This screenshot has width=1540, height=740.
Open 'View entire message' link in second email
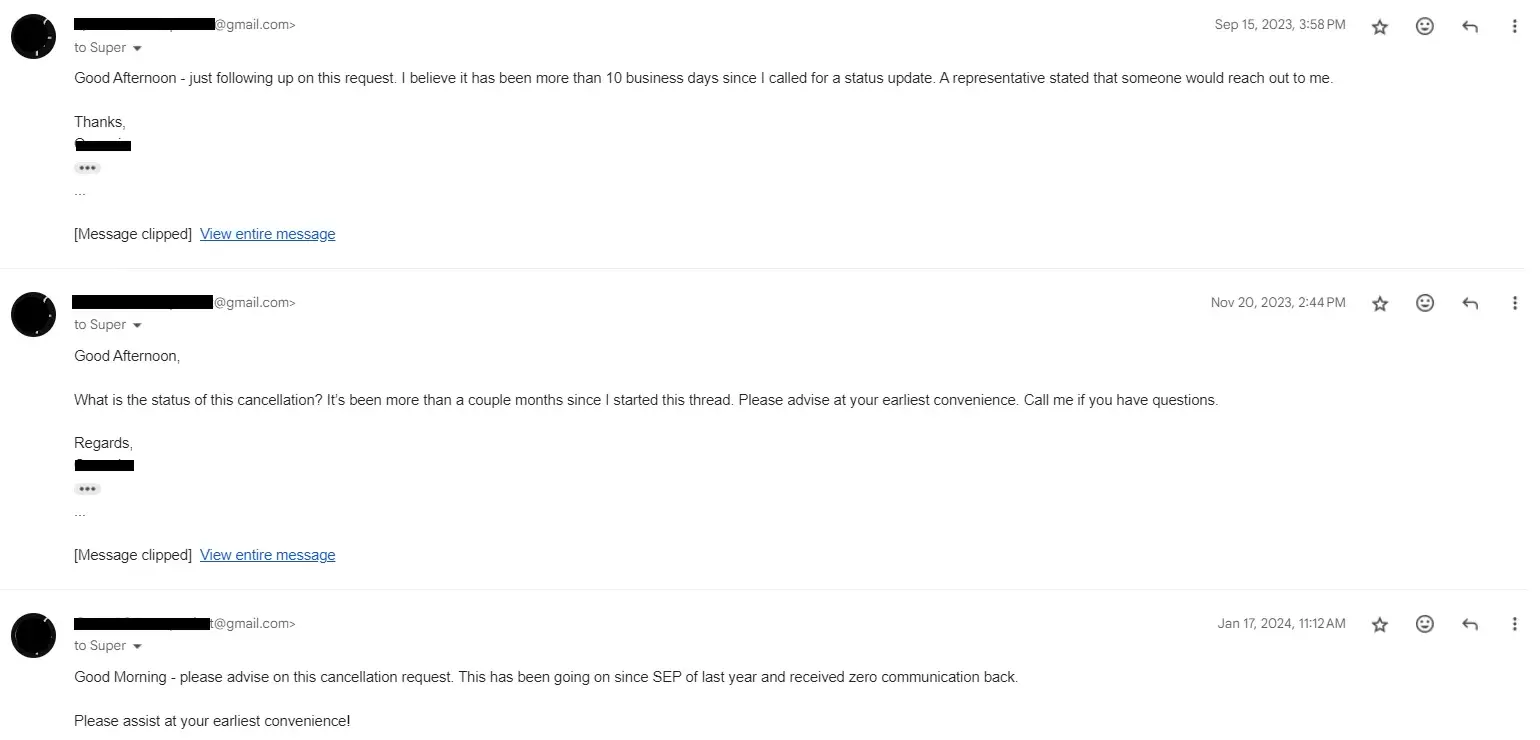tap(267, 555)
